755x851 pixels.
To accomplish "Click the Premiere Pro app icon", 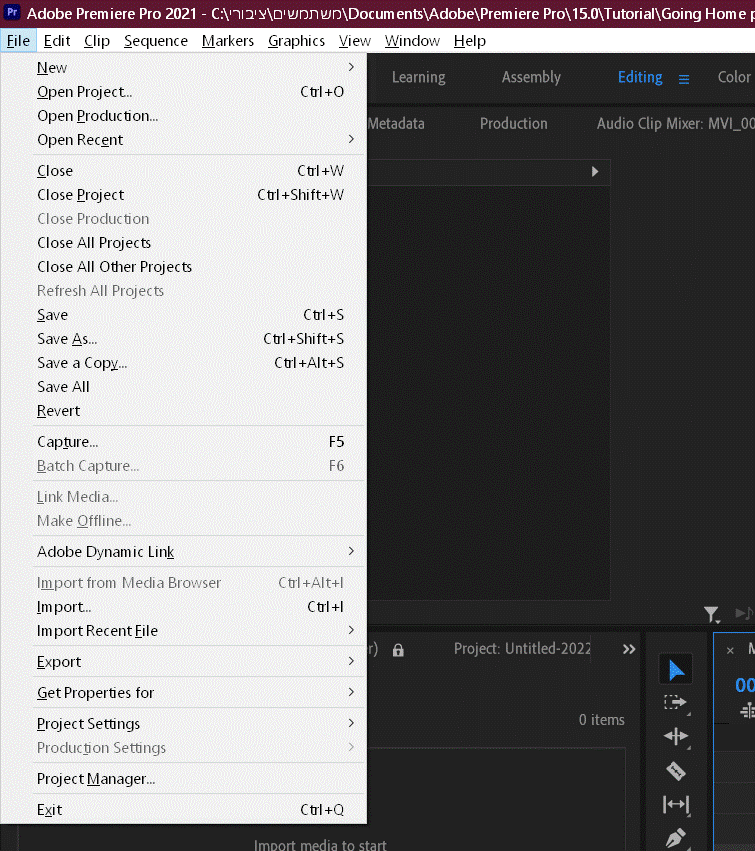I will [x=12, y=12].
